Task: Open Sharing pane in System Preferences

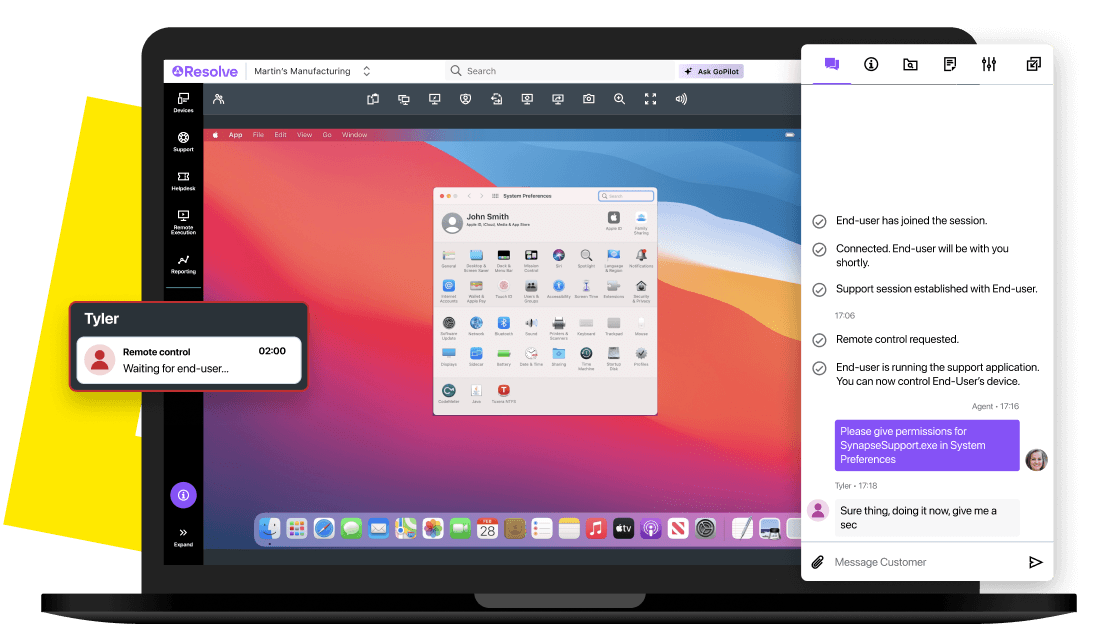Action: [x=559, y=356]
